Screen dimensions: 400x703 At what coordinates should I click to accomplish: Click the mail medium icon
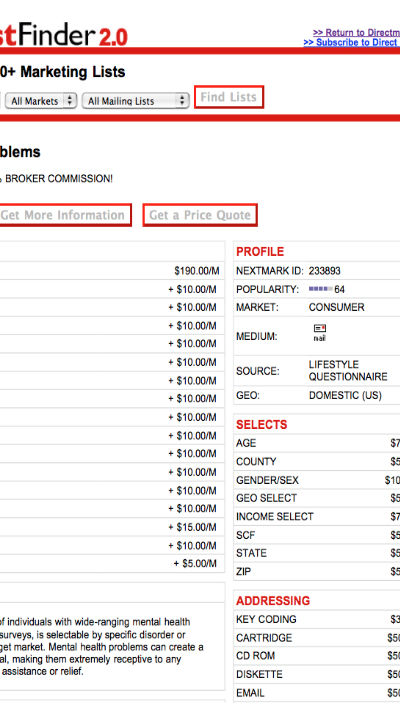(320, 332)
